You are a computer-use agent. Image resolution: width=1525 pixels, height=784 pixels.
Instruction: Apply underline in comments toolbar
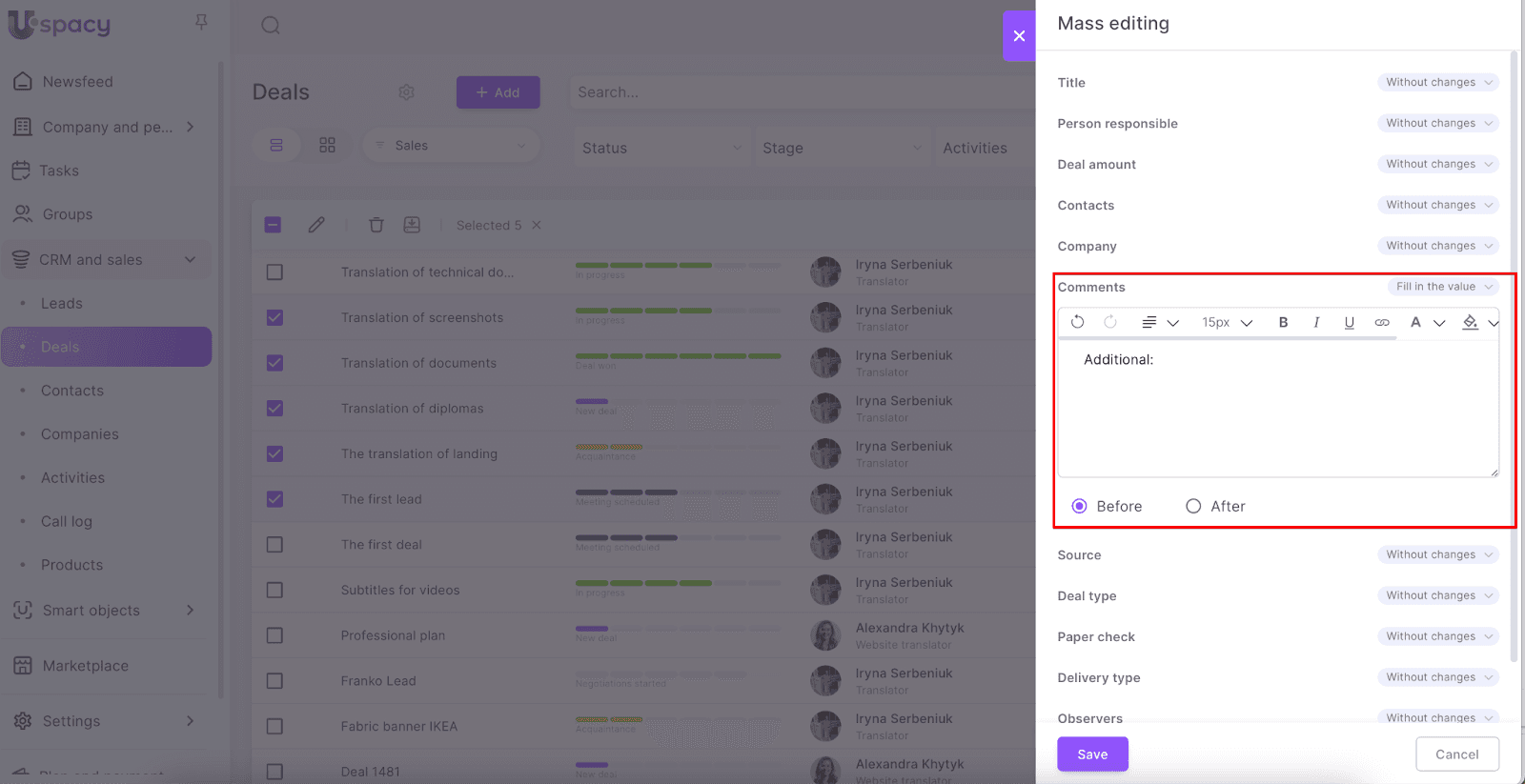pos(1349,323)
